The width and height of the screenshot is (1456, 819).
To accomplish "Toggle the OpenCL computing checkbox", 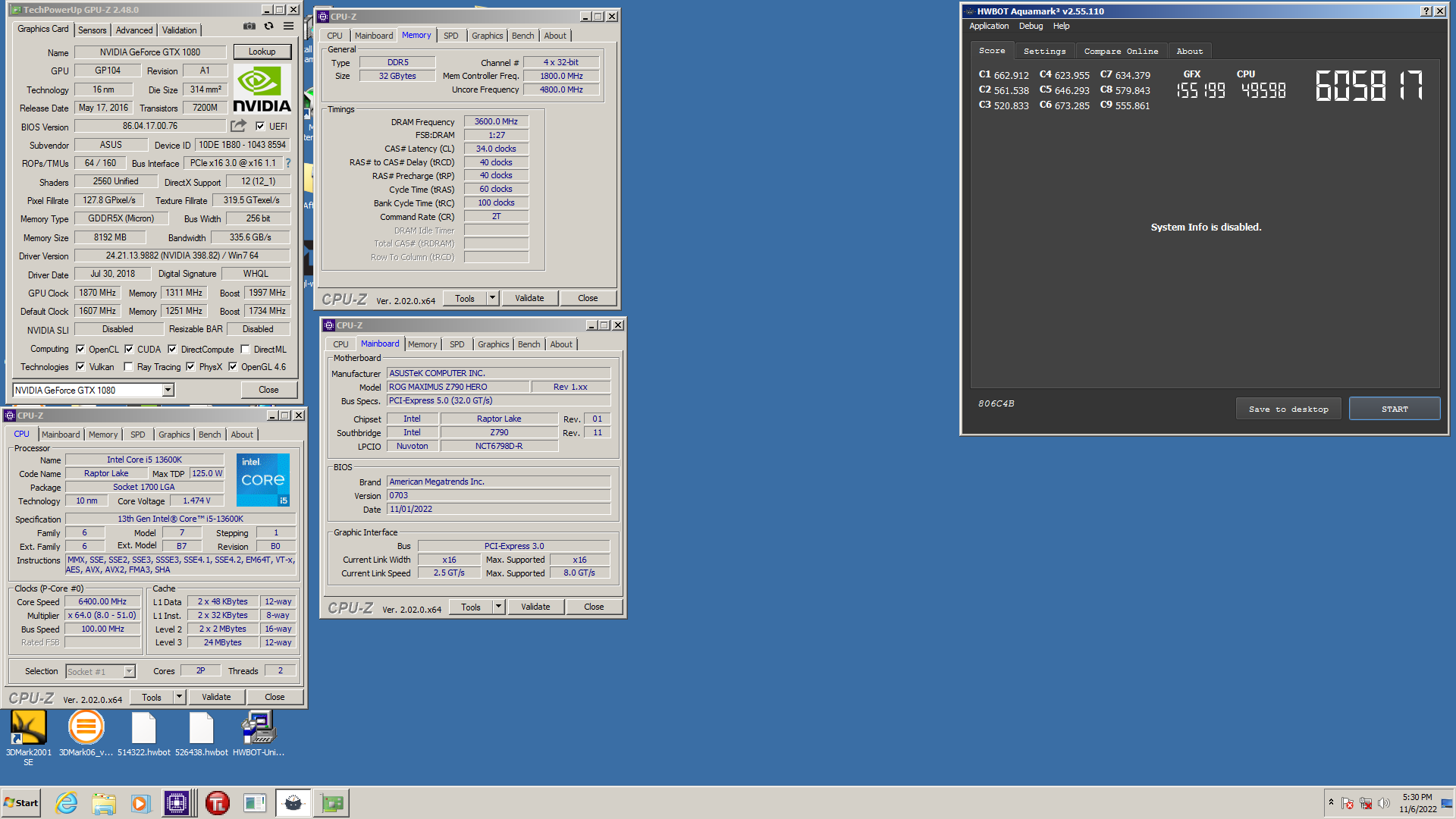I will coord(80,350).
